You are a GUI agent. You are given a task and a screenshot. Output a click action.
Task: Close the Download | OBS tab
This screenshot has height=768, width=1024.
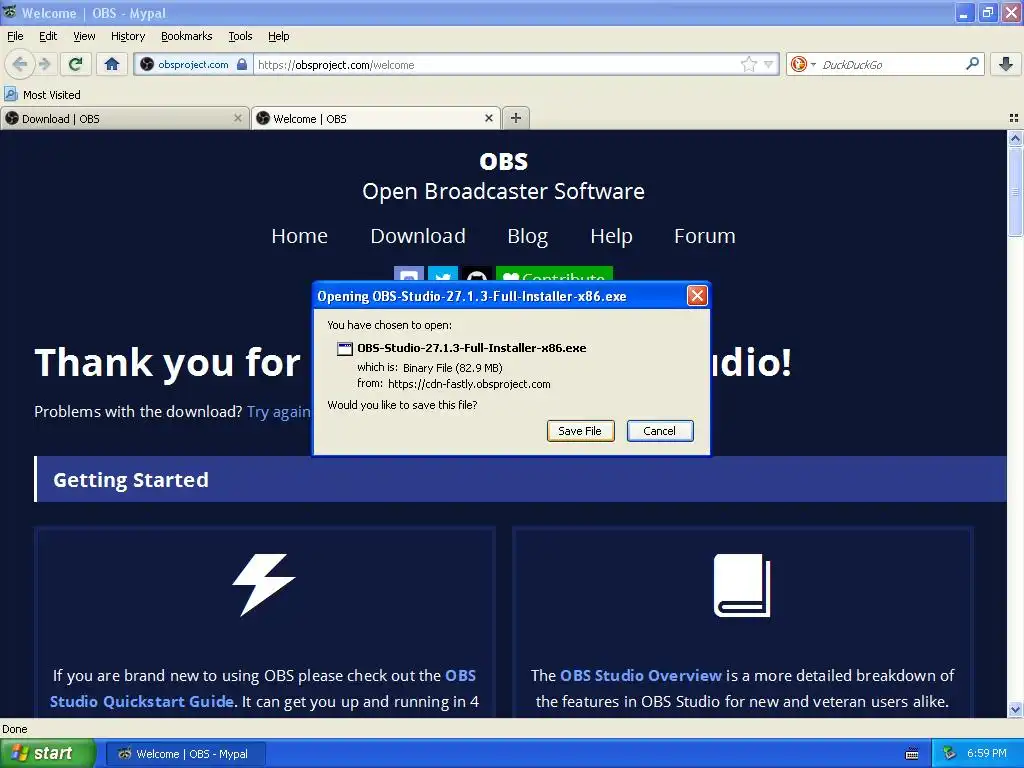pos(238,118)
